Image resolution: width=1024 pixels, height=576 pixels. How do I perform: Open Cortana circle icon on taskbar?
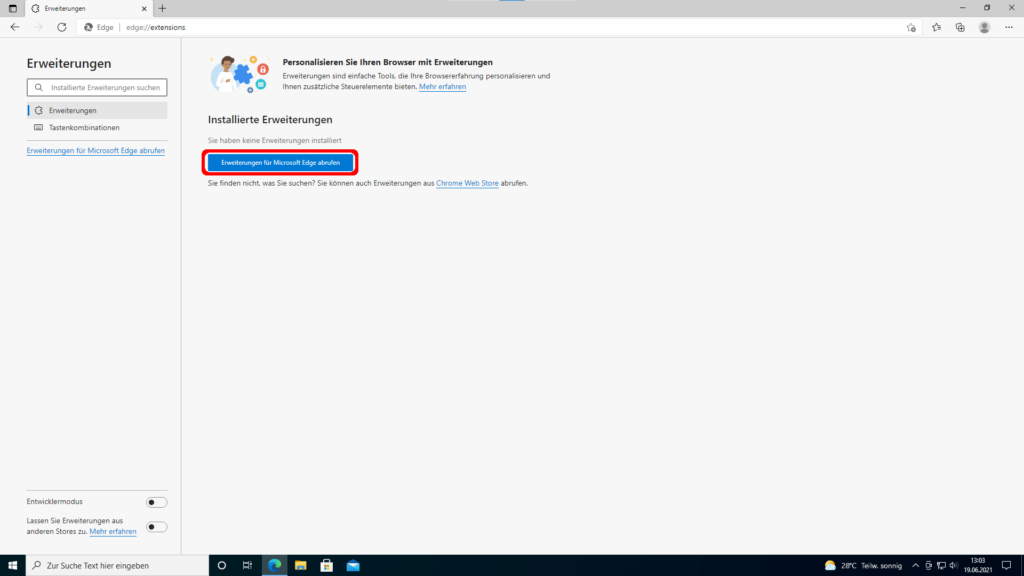[221, 566]
